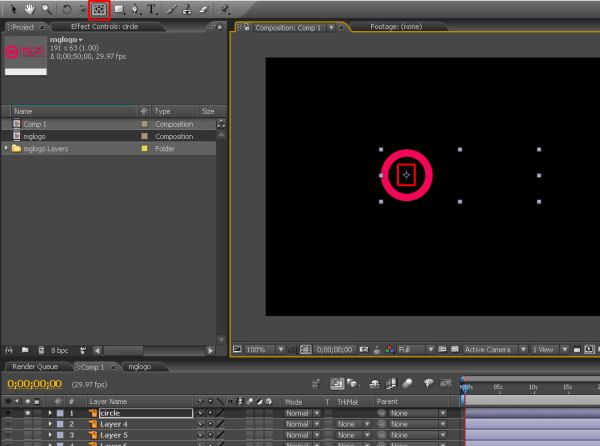Click the Show Last Snapshot icon

pos(377,350)
